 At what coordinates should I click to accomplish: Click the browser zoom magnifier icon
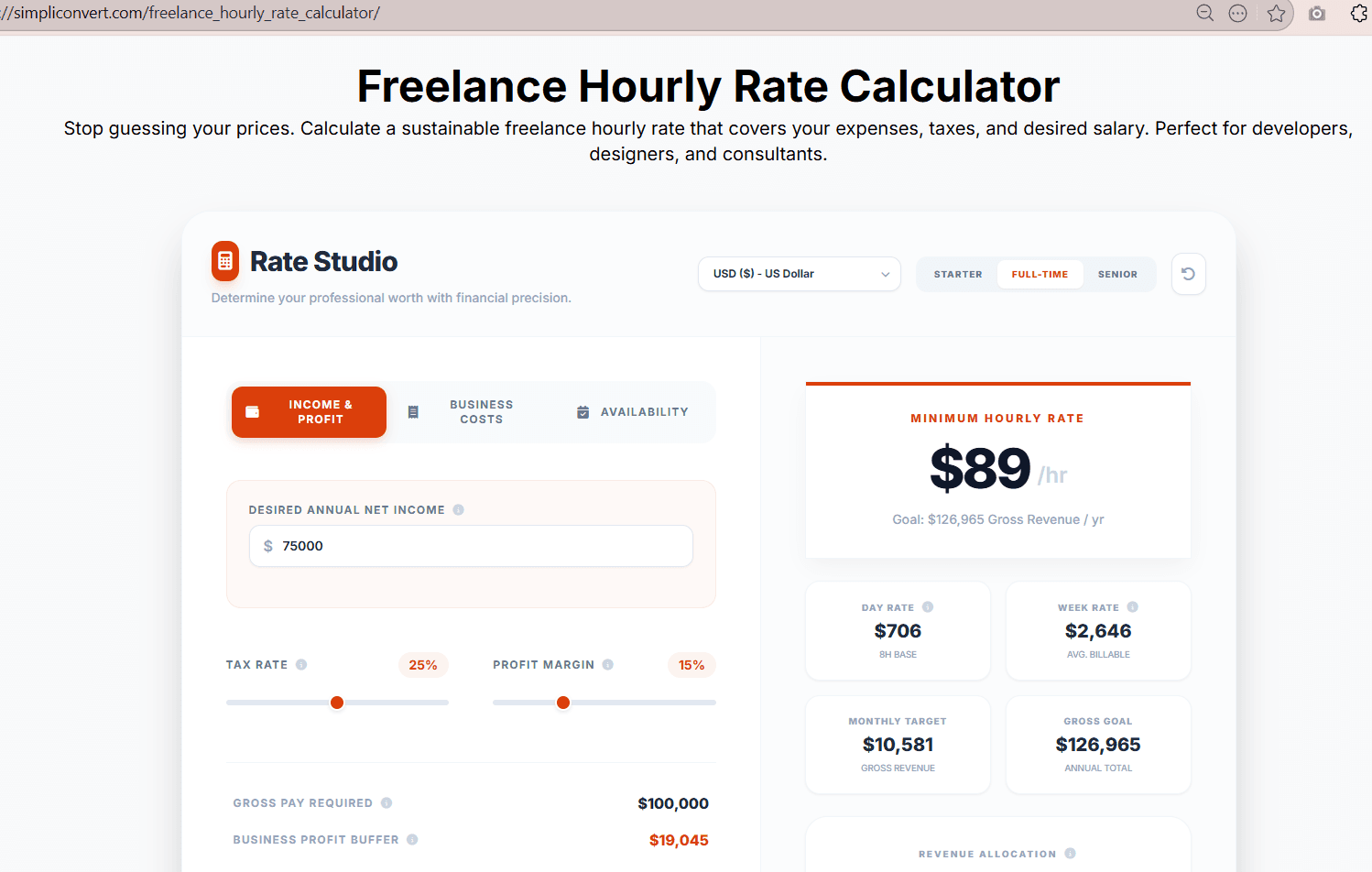tap(1205, 13)
